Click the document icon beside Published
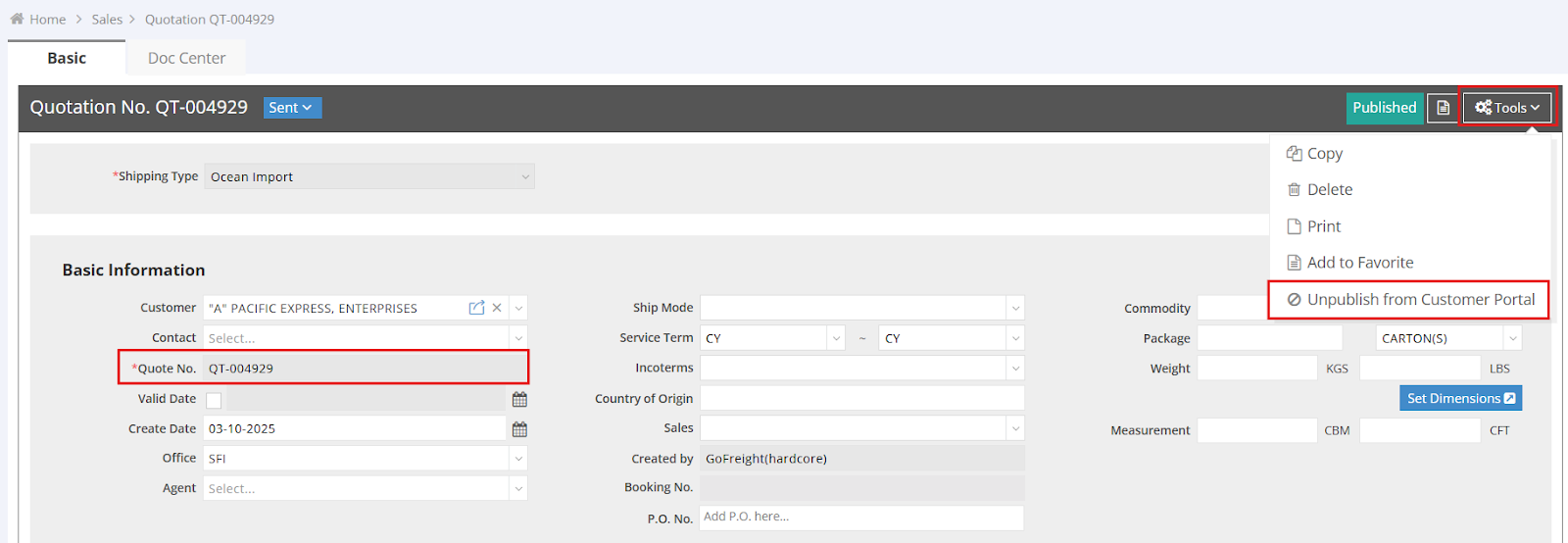This screenshot has height=543, width=1568. coord(1443,108)
